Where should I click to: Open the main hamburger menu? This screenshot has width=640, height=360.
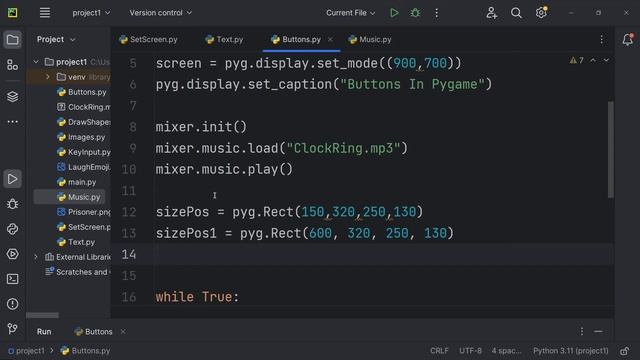pos(45,13)
